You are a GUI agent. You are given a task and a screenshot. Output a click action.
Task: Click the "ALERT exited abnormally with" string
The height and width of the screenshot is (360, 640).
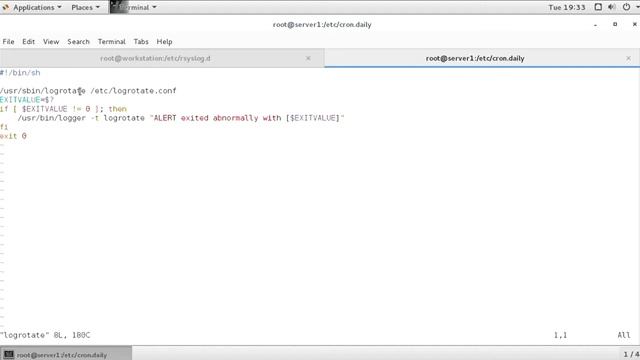[217, 118]
